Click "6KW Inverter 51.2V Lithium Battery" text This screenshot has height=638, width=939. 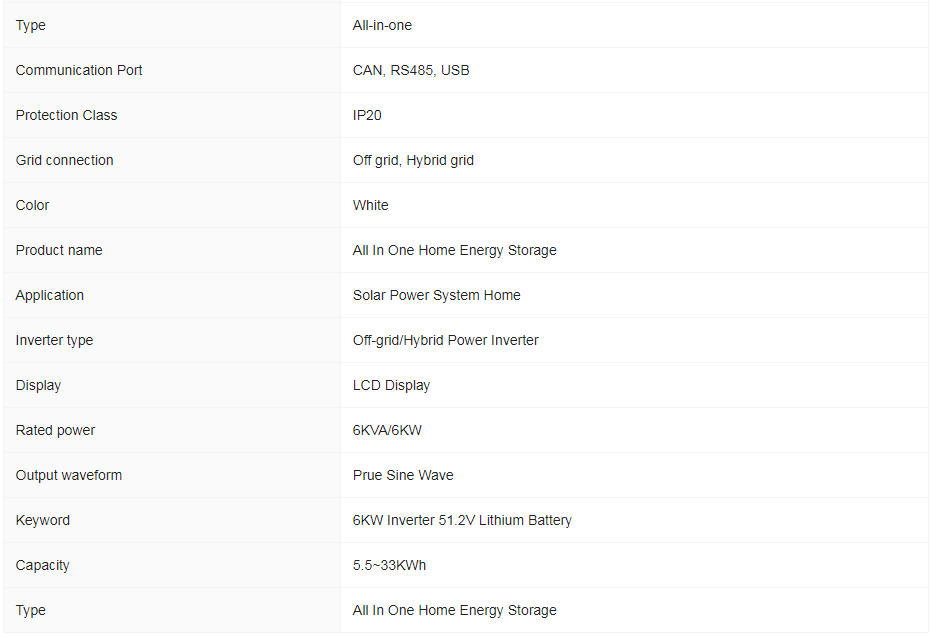pyautogui.click(x=462, y=520)
